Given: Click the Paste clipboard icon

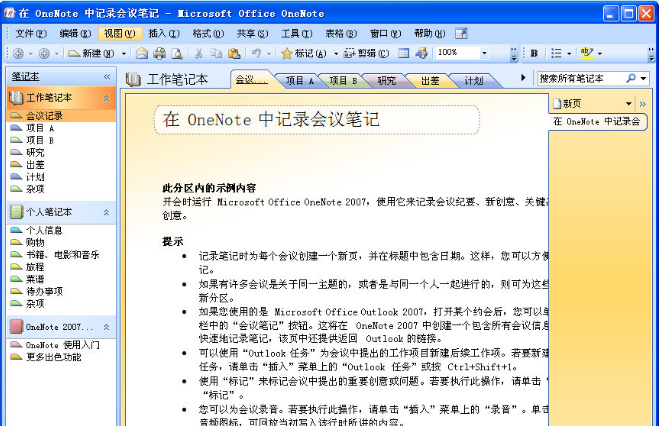Looking at the screenshot, I should pos(234,53).
